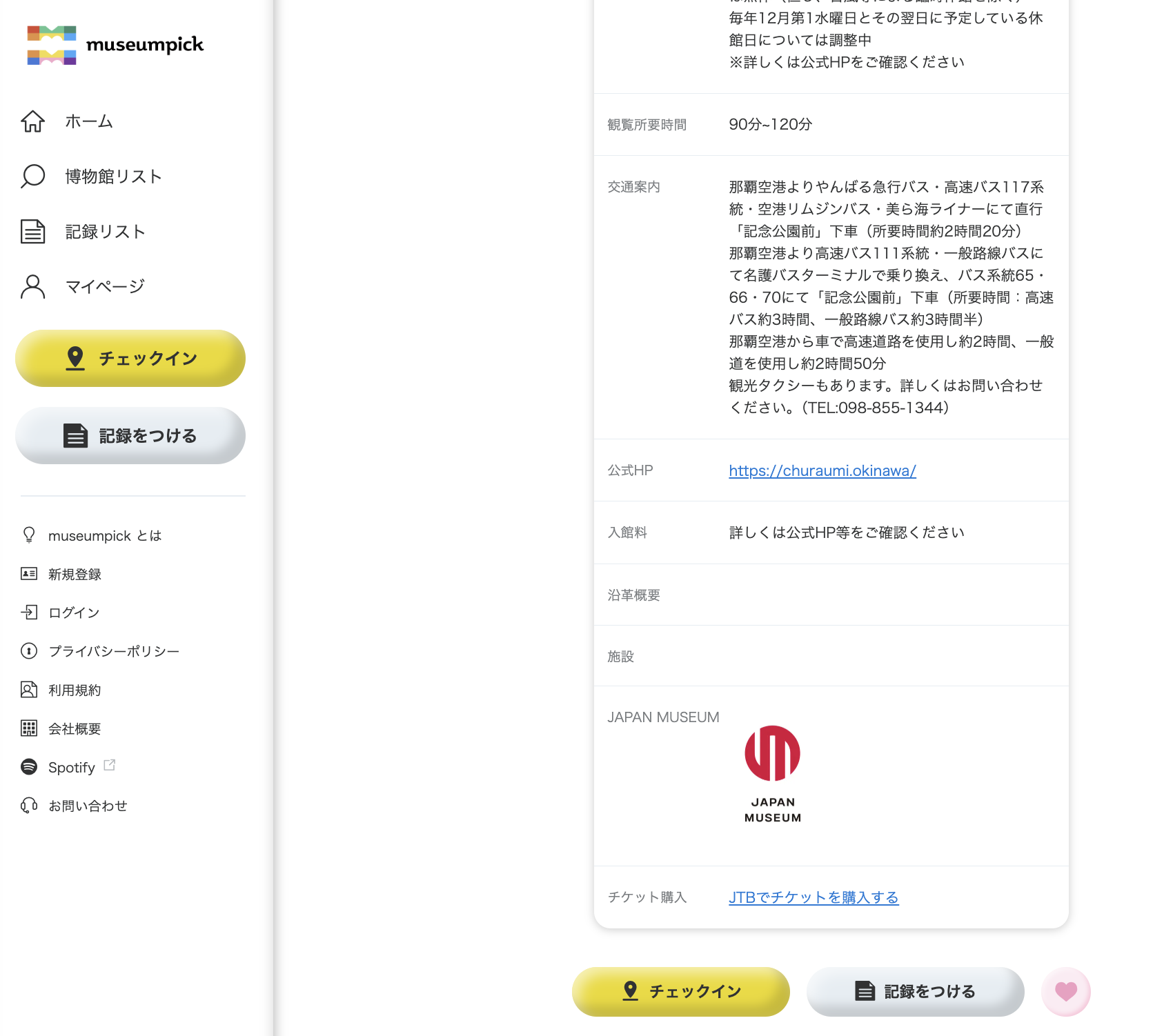Open the ホーム menu item
Screen dimensions: 1173x1036
point(89,121)
